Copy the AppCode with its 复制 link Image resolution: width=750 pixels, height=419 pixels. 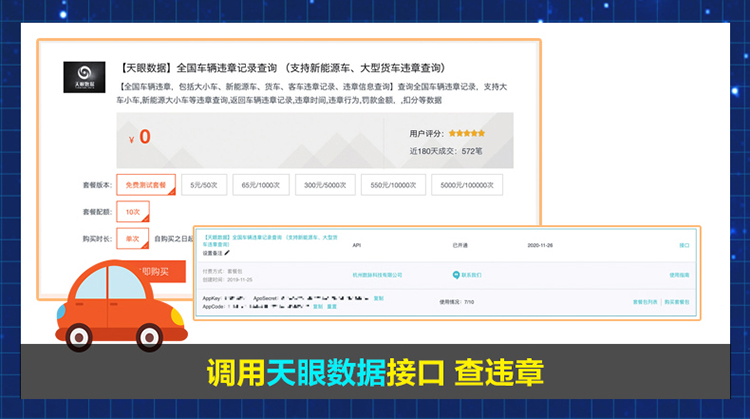(x=318, y=307)
